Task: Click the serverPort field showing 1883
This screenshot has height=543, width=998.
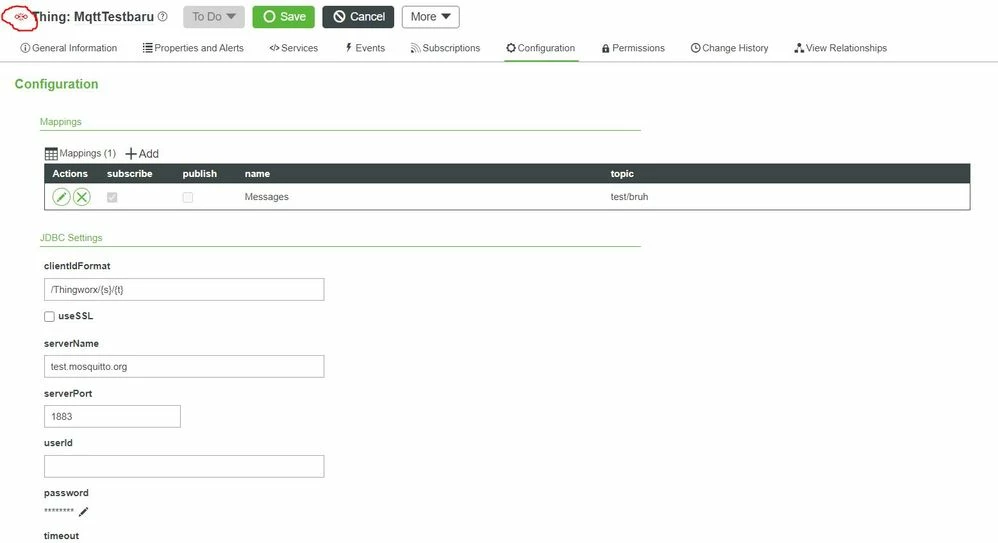Action: (112, 416)
